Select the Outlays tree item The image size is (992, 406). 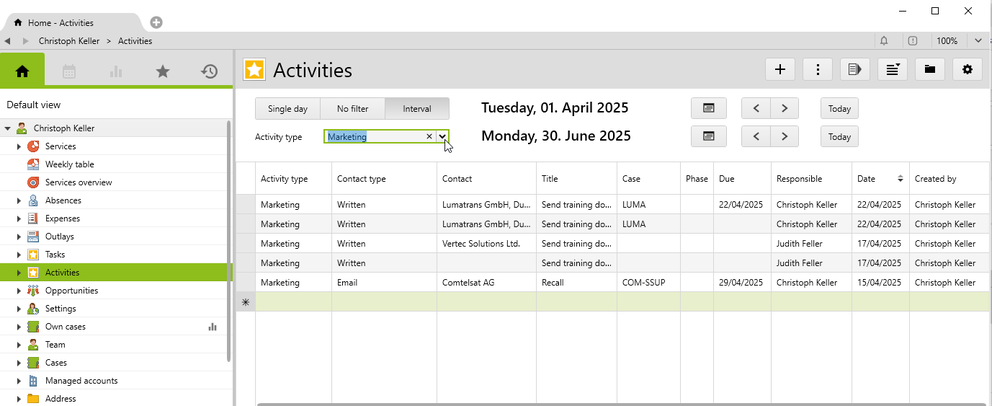[59, 237]
